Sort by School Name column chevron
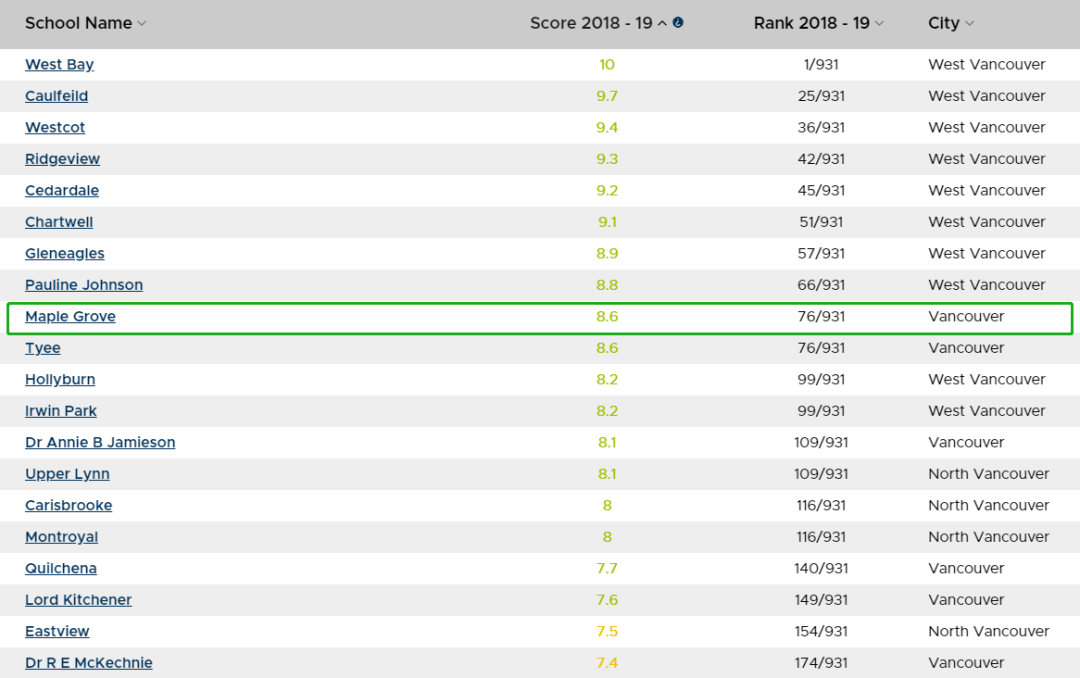This screenshot has width=1080, height=678. point(142,23)
